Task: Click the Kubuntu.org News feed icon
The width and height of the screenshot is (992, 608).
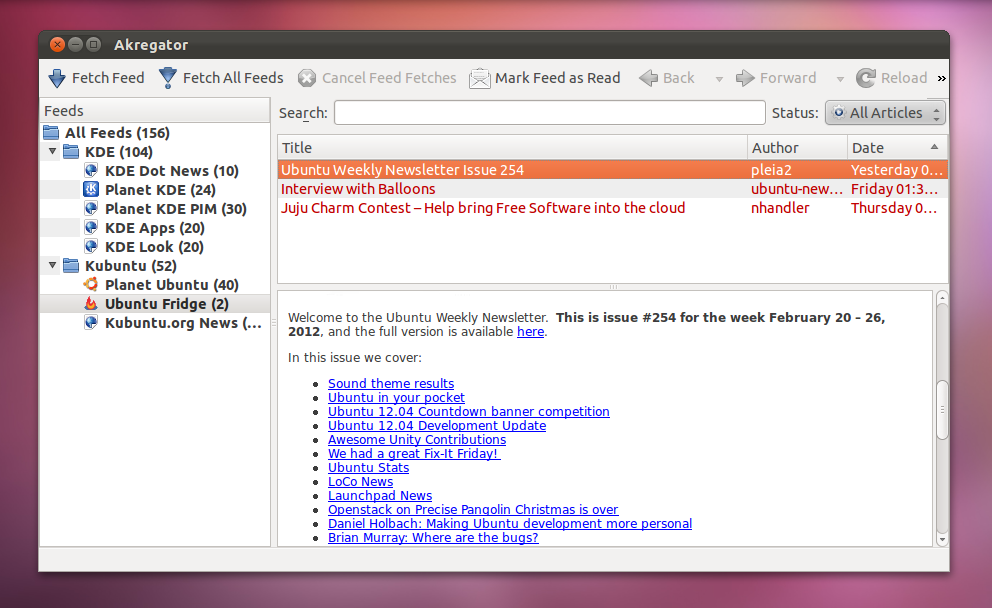Action: pos(91,323)
